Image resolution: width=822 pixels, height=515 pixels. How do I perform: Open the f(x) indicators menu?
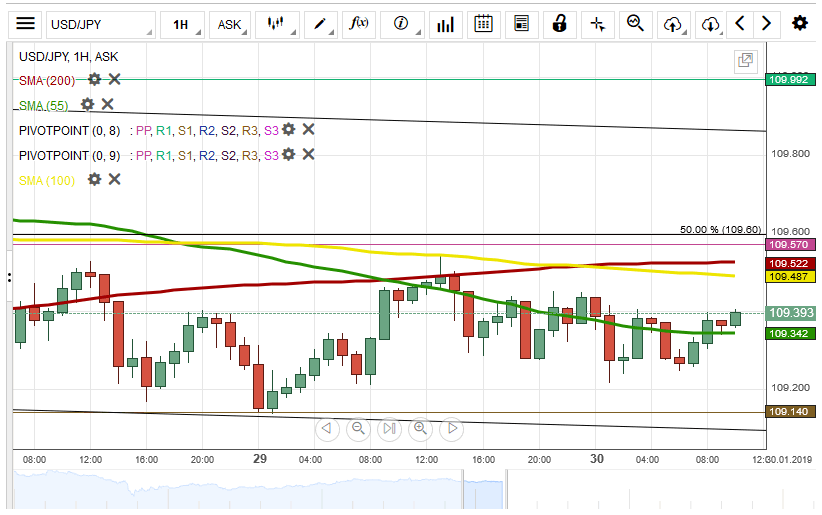coord(359,24)
